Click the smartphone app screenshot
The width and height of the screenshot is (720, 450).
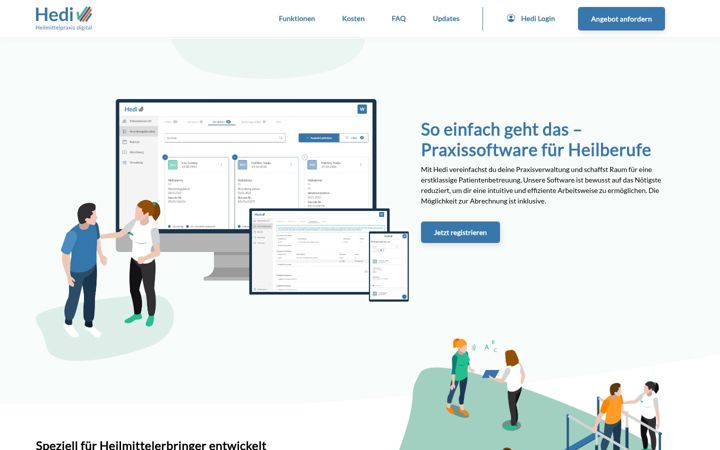388,266
